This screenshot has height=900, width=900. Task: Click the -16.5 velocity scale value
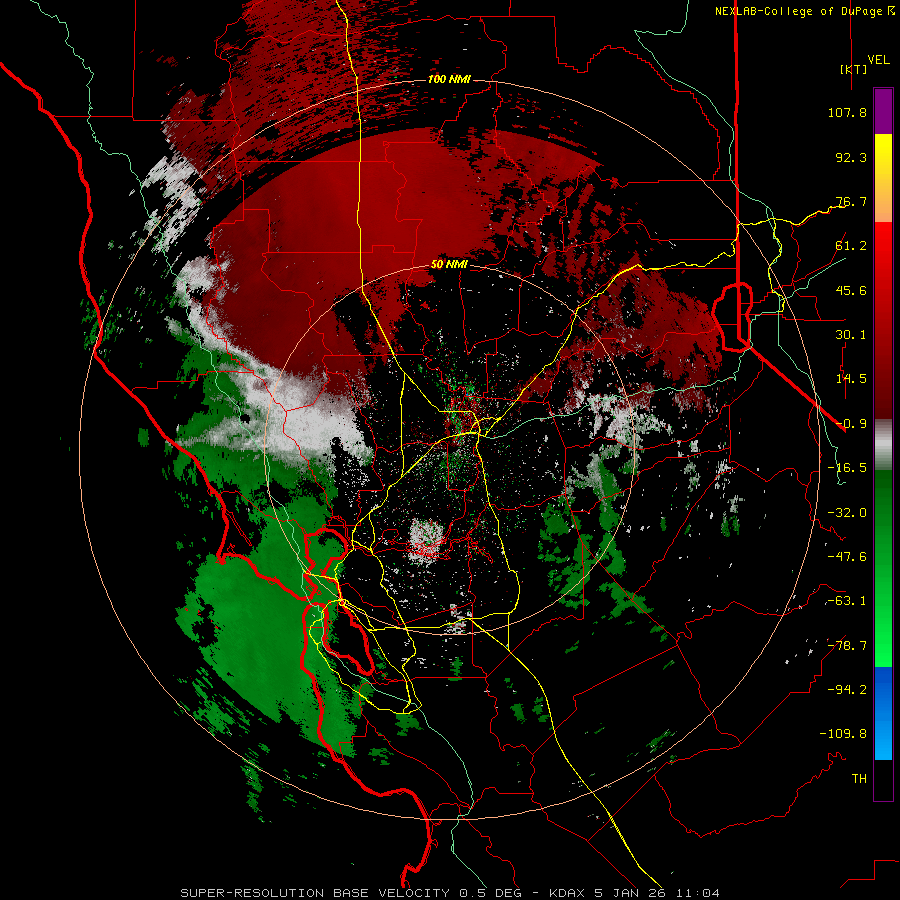(x=847, y=468)
